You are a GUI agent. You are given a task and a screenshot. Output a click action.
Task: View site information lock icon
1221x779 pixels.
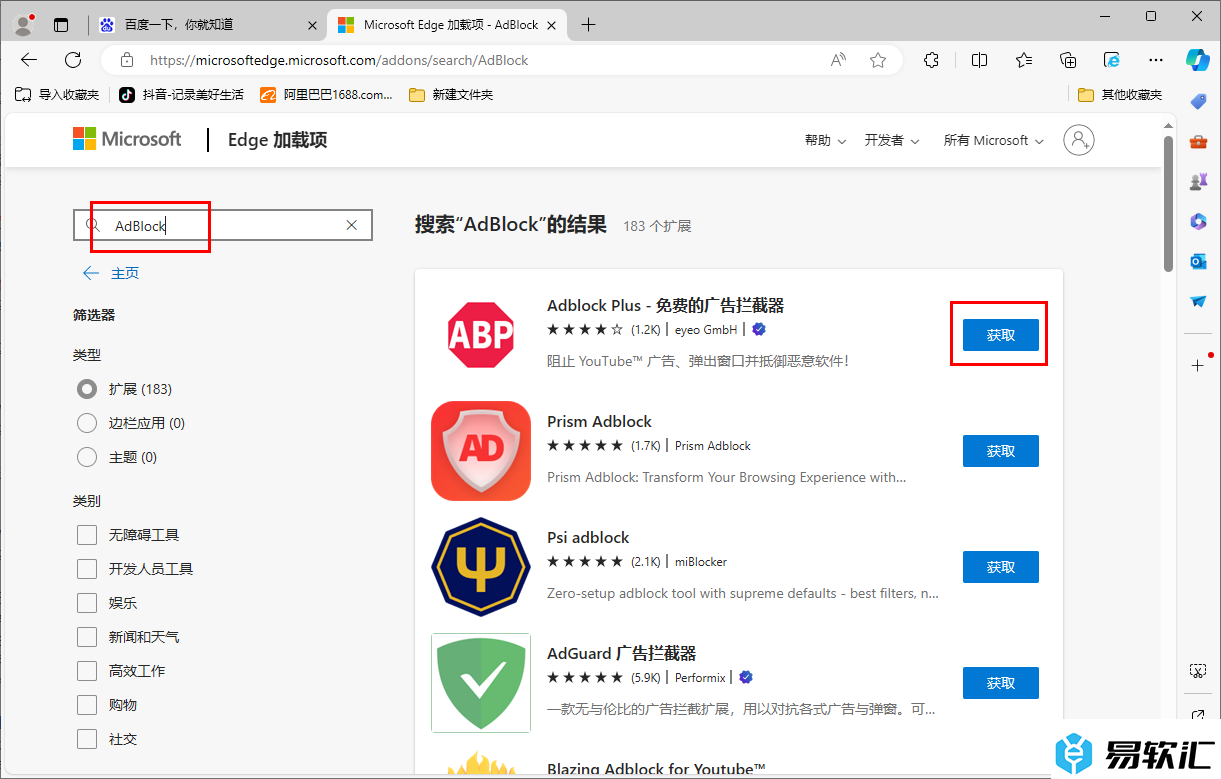pos(126,60)
